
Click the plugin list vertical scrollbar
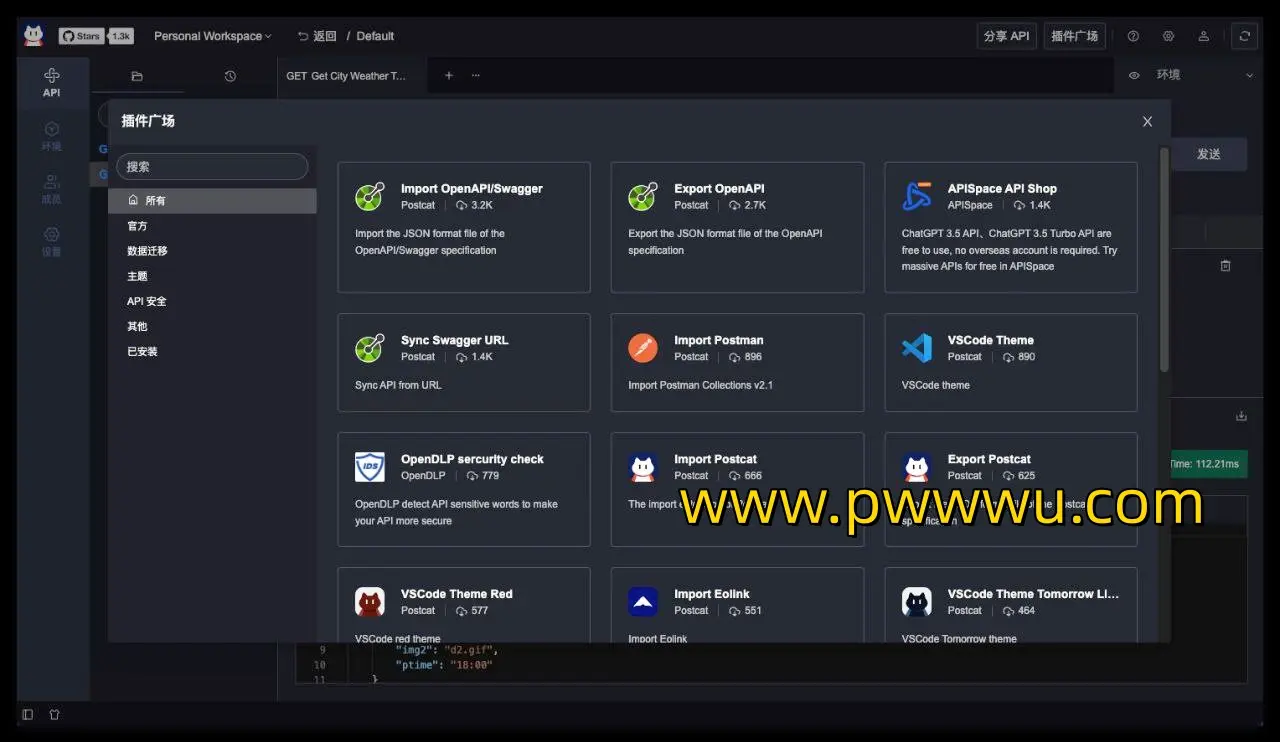[1164, 260]
